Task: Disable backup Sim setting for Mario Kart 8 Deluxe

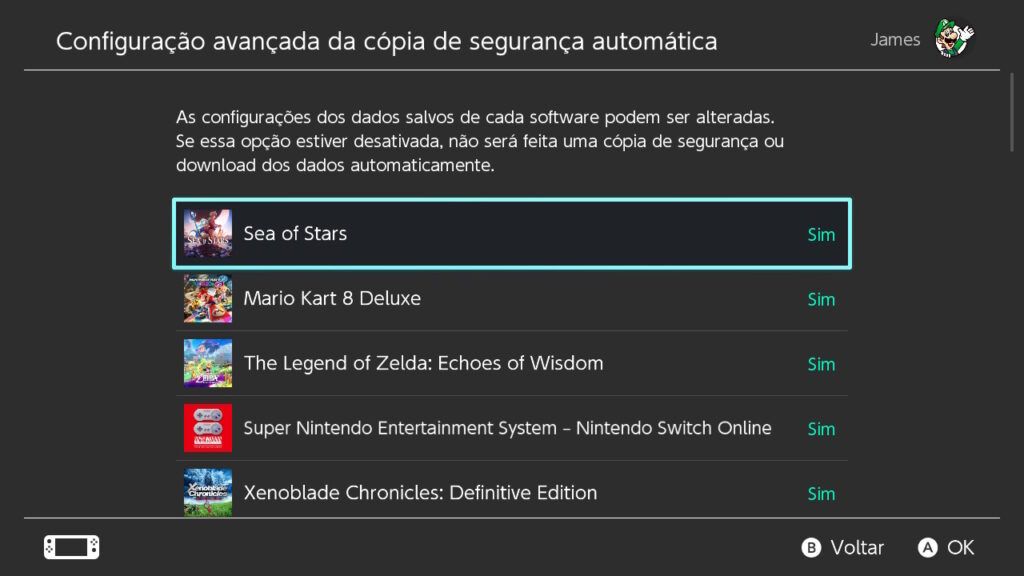Action: point(821,298)
